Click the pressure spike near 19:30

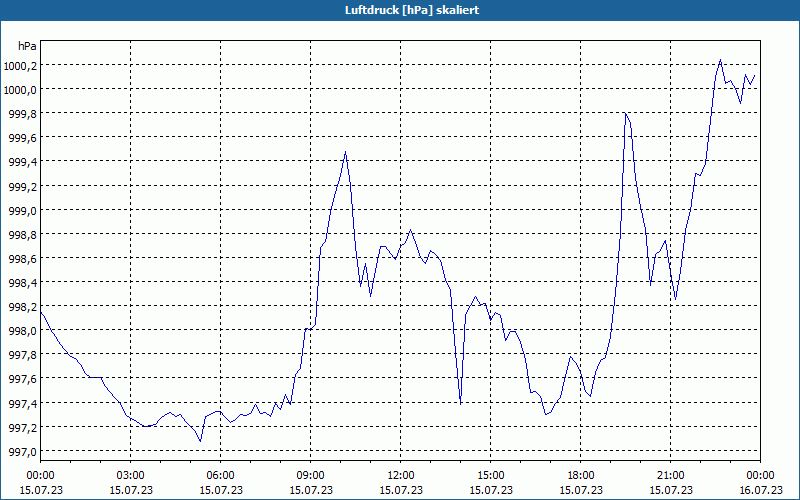click(x=625, y=113)
